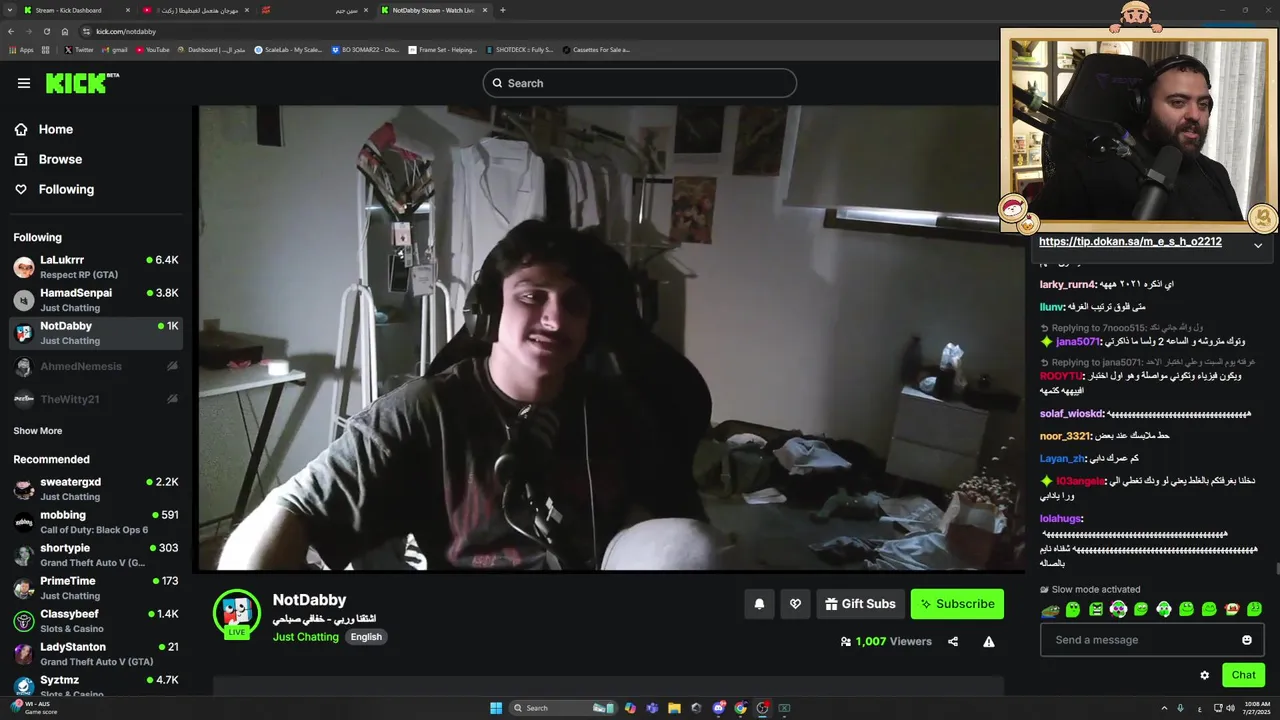
Task: Click username larky_rurn4 in chat
Action: coord(1069,284)
